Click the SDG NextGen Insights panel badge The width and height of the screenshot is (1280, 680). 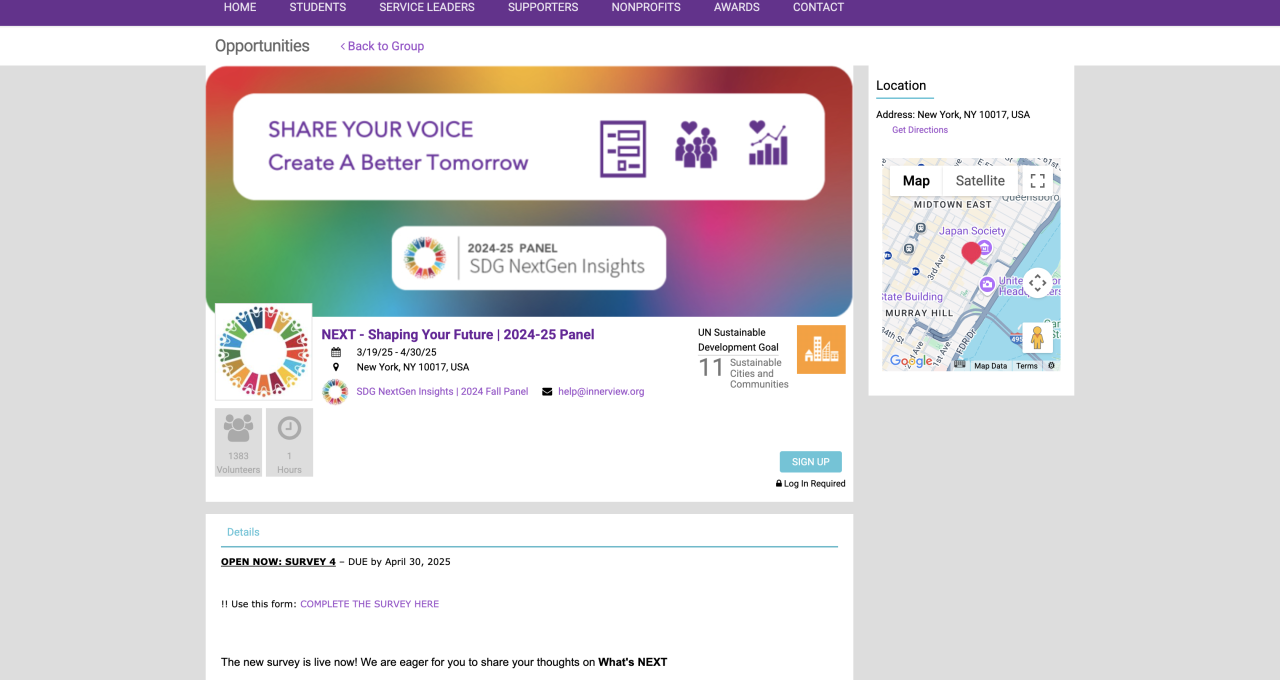(x=529, y=258)
